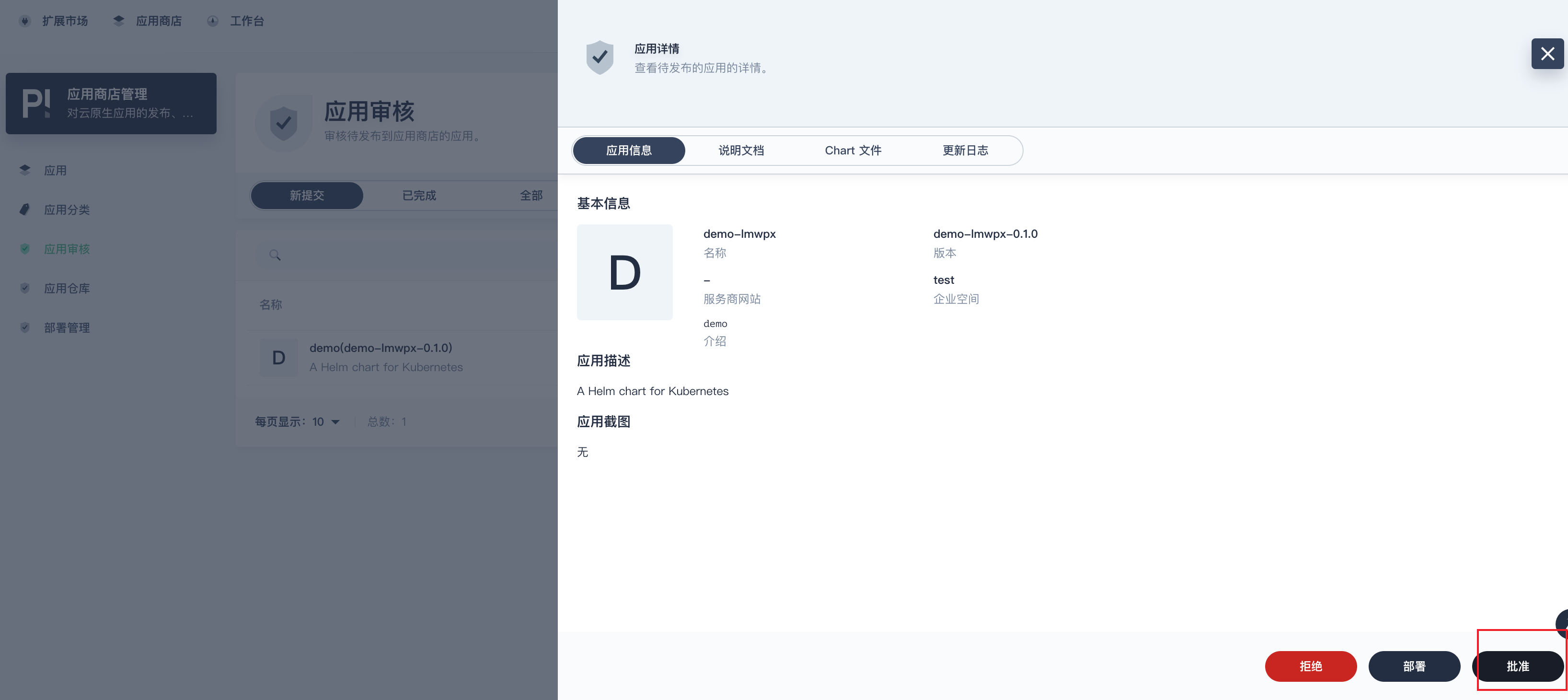
Task: Switch to the 说明文档 tab
Action: (741, 151)
